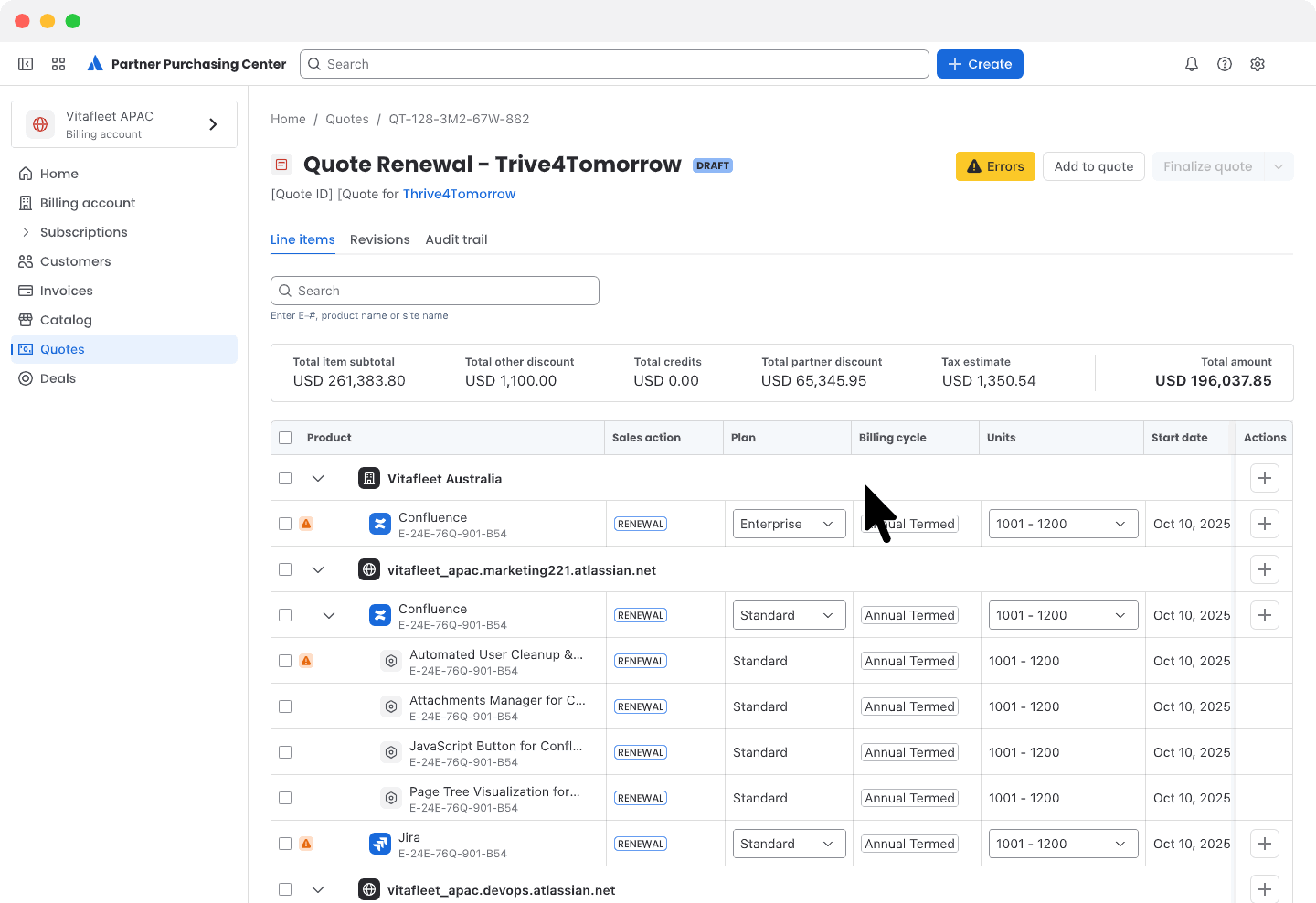Click warning icon on Enterprise Confluence row

[307, 524]
